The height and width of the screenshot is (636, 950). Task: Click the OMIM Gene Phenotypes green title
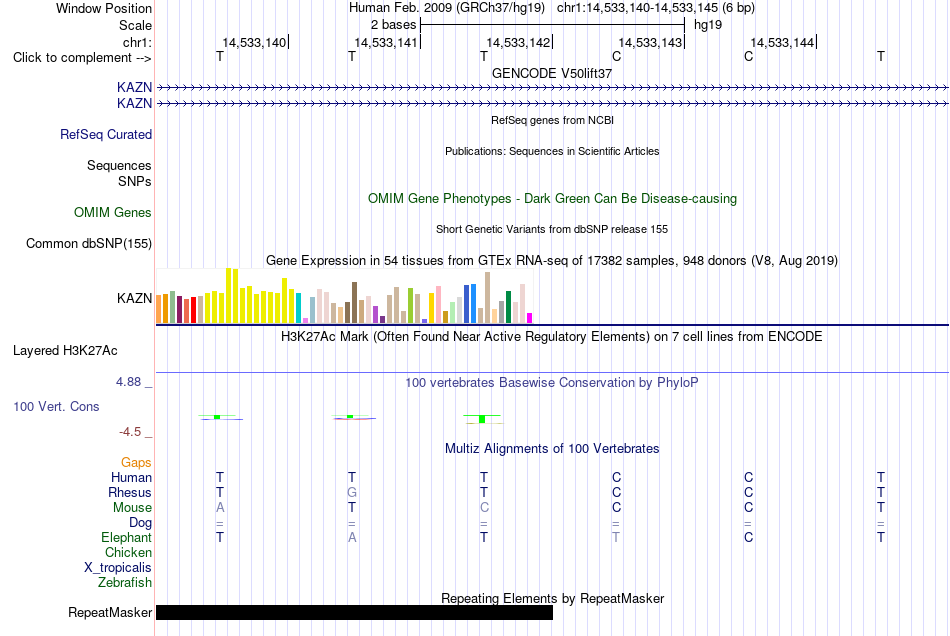click(x=553, y=199)
